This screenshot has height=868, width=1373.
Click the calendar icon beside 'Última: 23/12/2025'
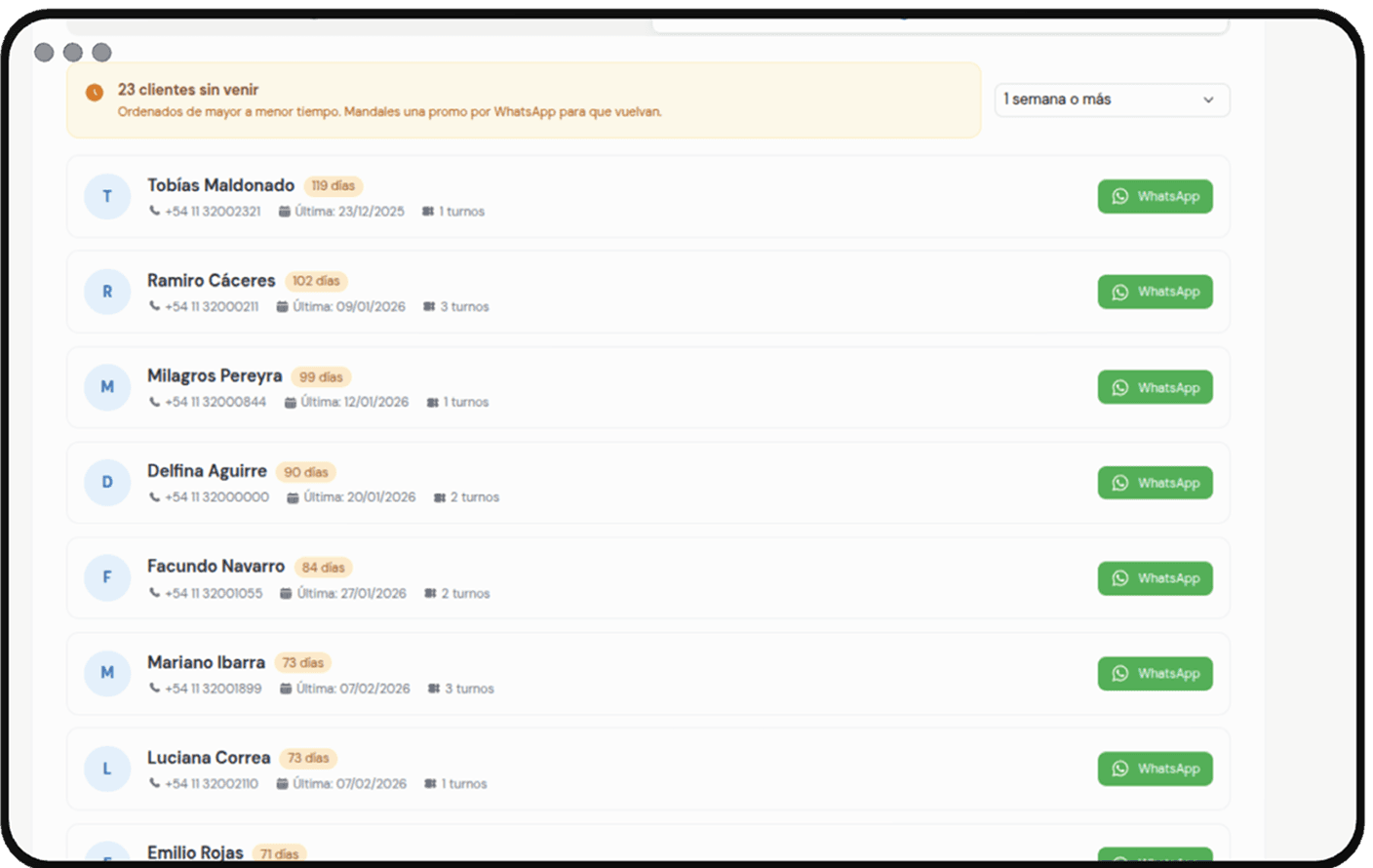[285, 212]
